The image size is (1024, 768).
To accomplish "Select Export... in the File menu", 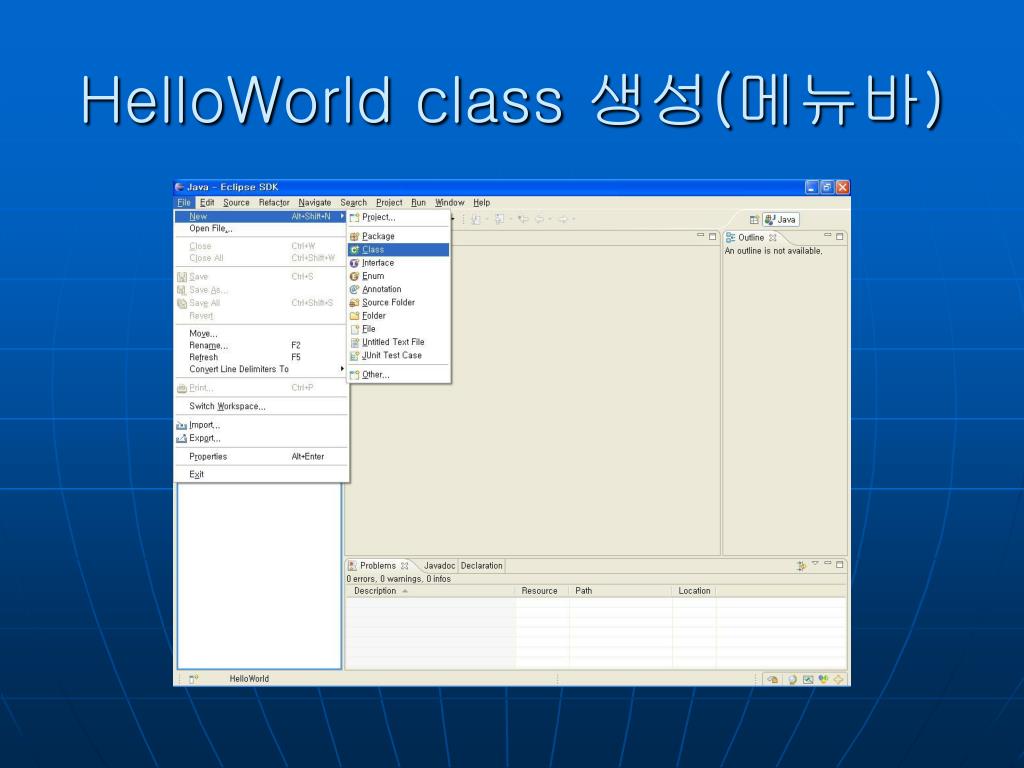I will [260, 438].
